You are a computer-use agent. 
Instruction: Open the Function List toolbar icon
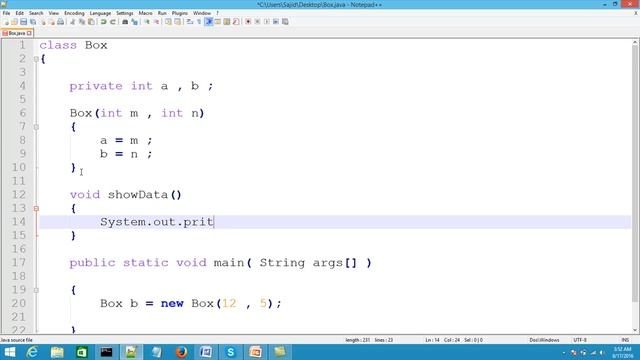point(236,22)
